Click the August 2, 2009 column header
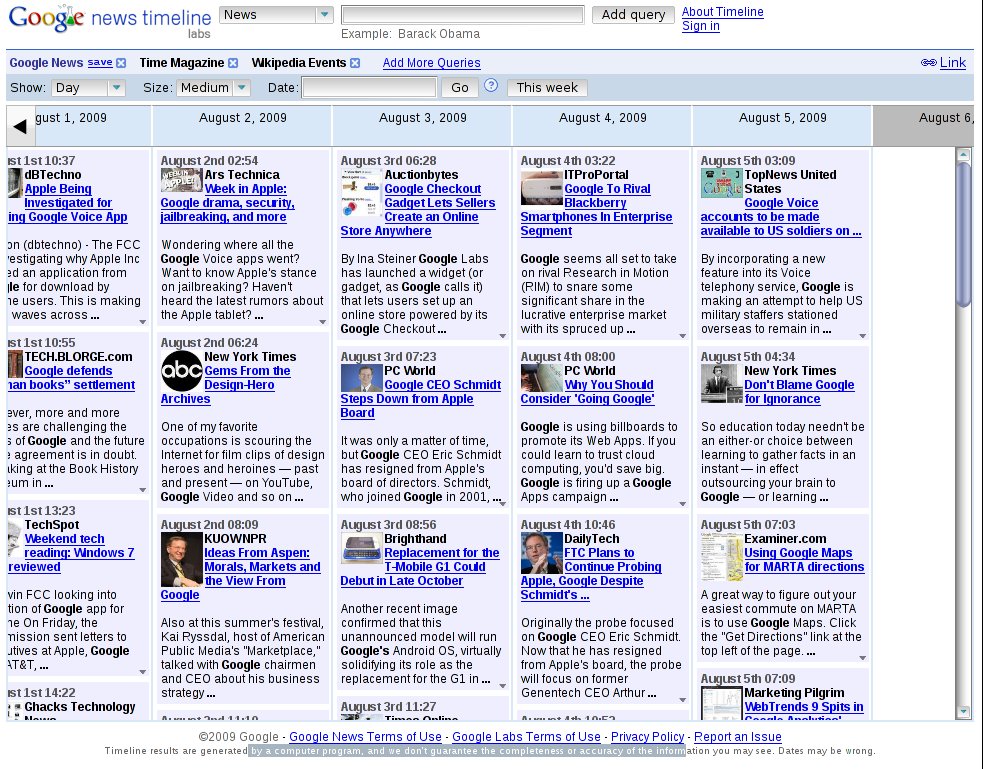 pyautogui.click(x=243, y=125)
